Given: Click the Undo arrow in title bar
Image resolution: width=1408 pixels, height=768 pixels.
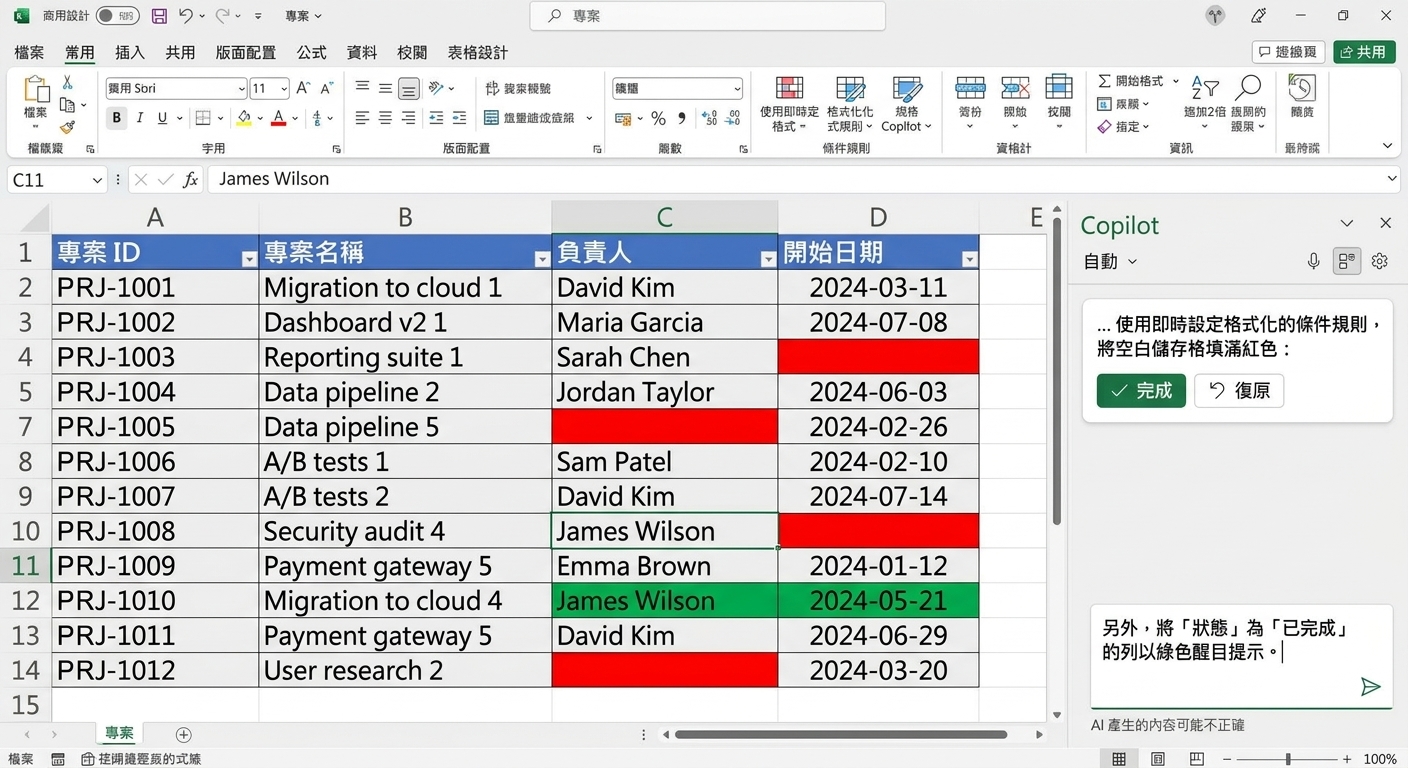Looking at the screenshot, I should (x=185, y=16).
